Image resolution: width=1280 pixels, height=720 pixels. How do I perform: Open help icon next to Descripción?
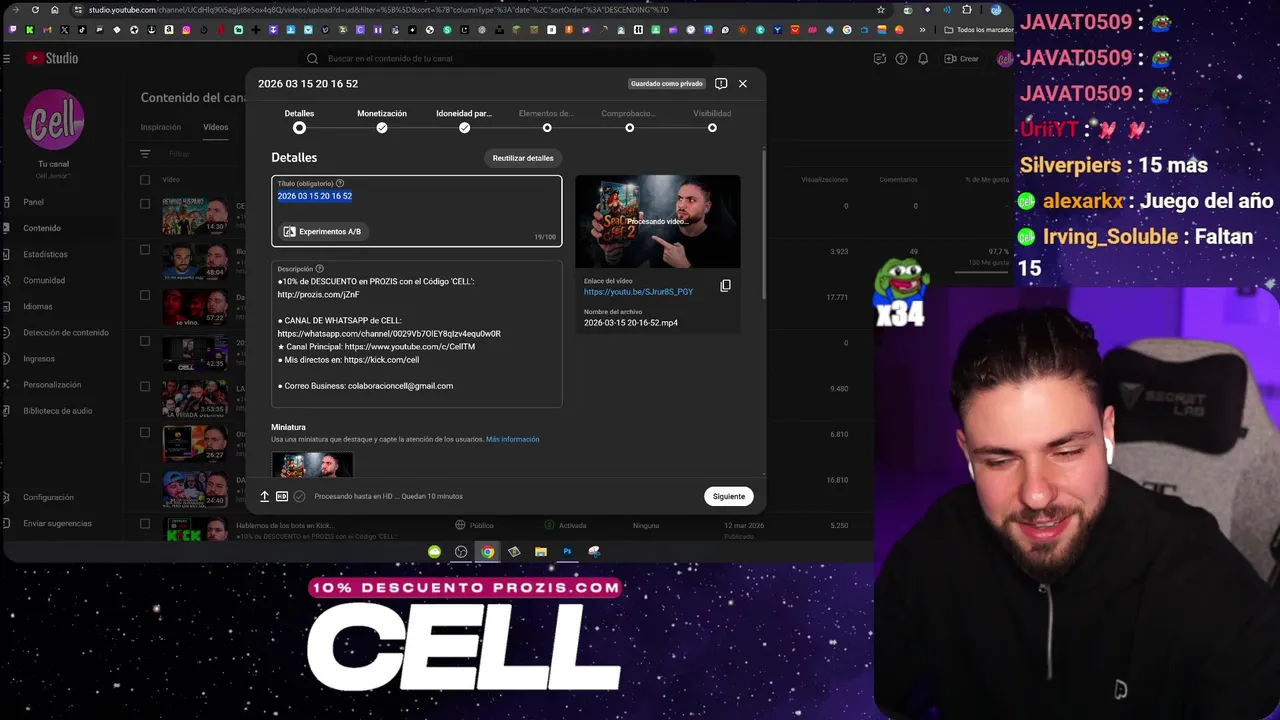click(320, 269)
